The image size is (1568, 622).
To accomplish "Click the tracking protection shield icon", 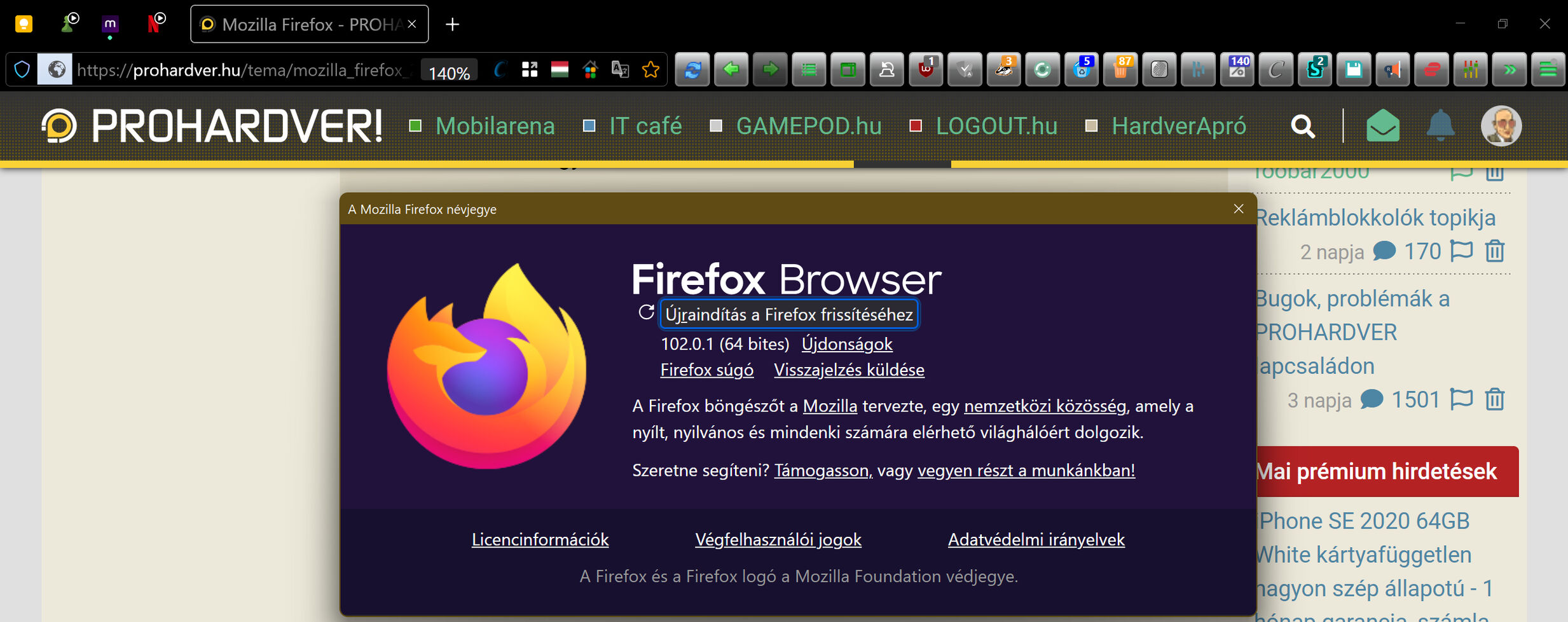I will pyautogui.click(x=22, y=69).
